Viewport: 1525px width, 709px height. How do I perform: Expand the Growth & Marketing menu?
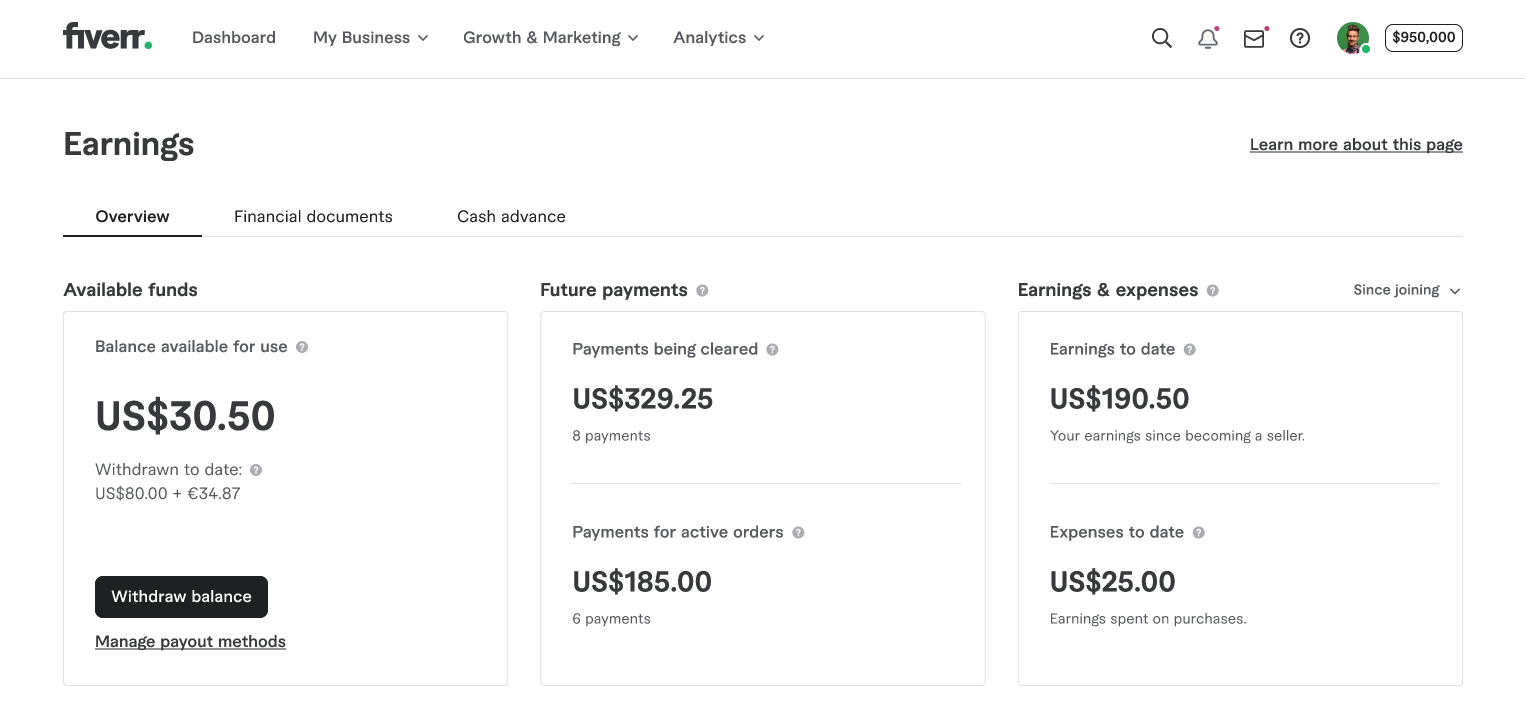550,38
